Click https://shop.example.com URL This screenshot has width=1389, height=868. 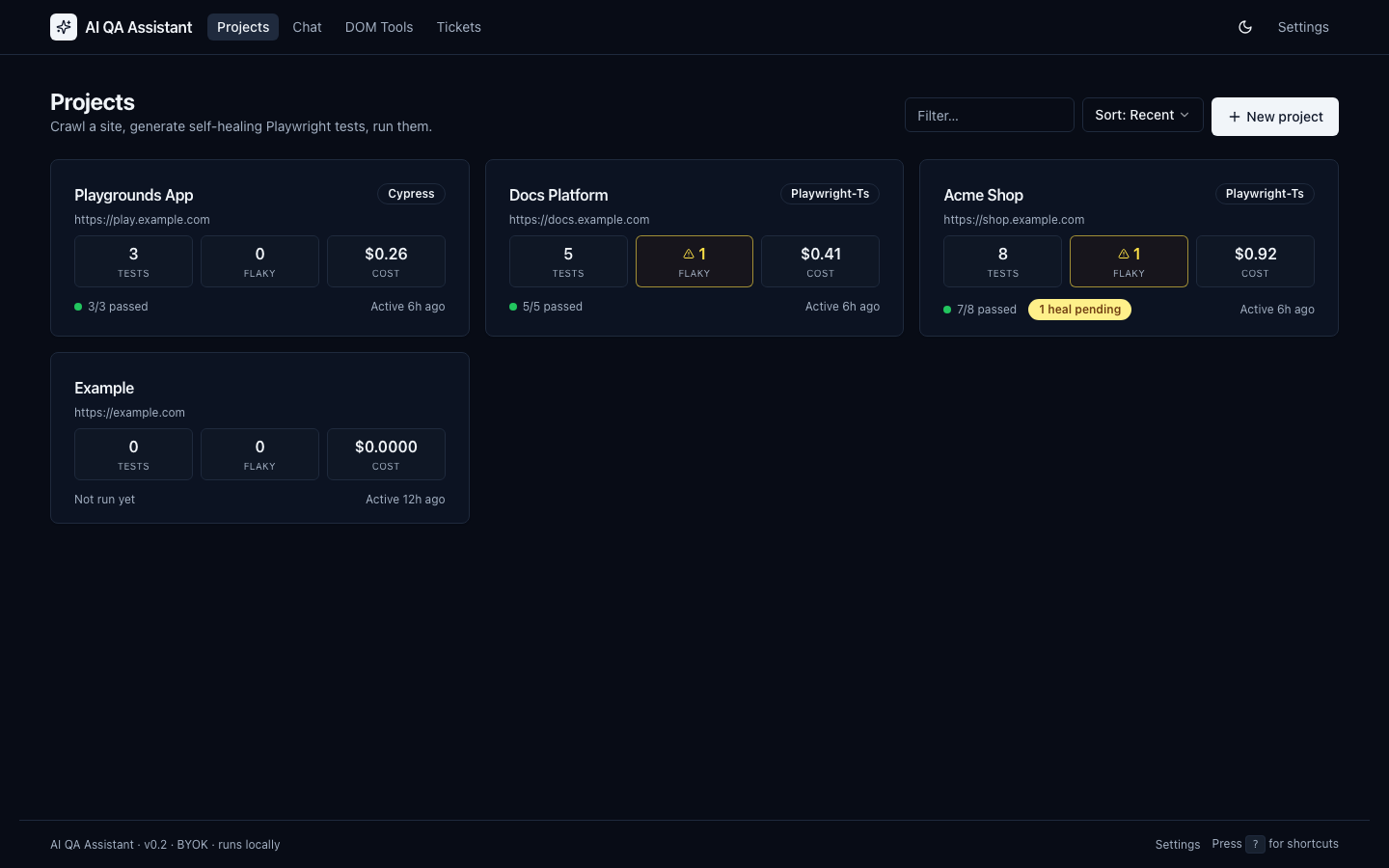(1014, 220)
